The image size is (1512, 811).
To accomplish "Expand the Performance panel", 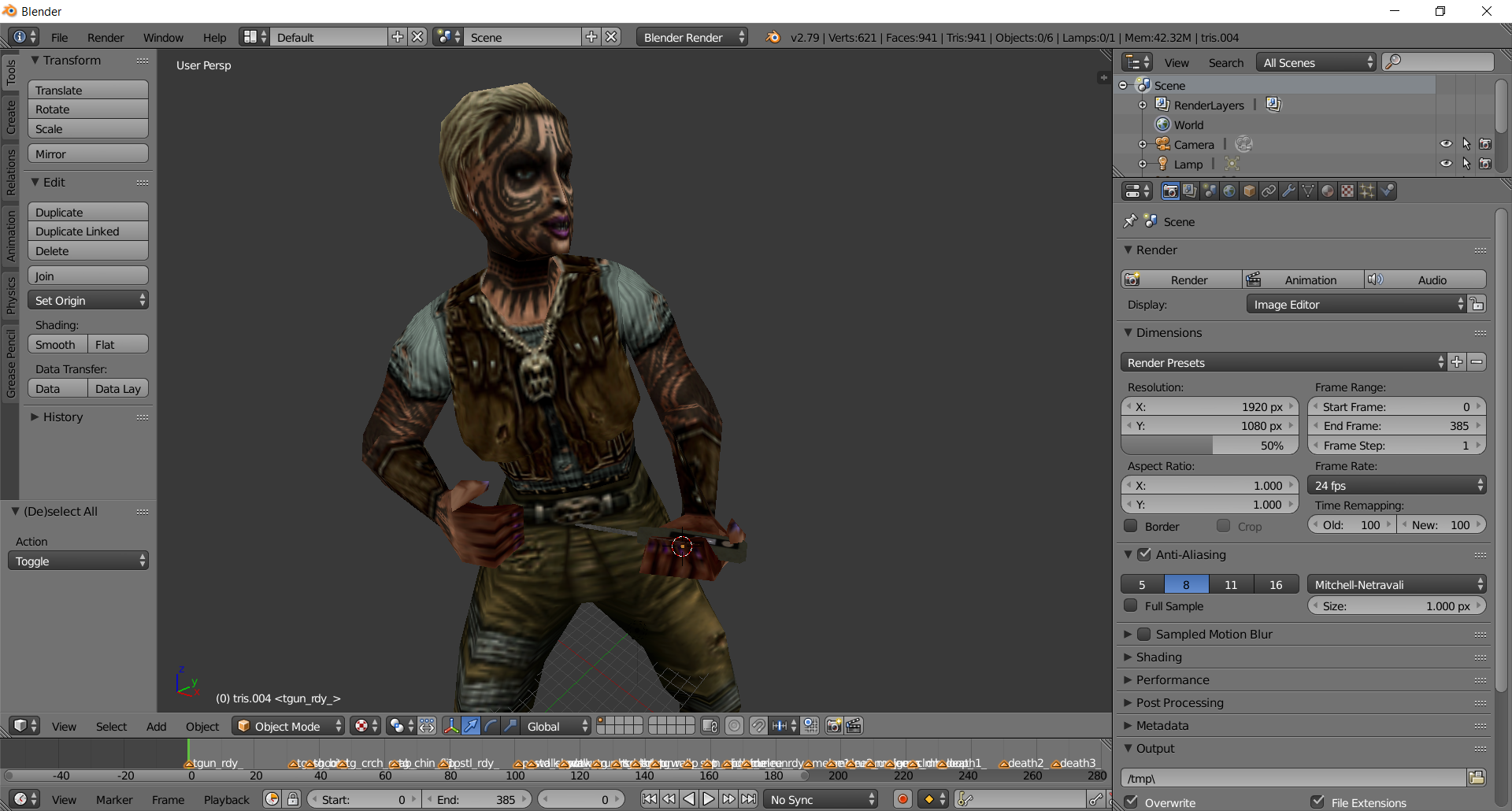I will click(1172, 680).
